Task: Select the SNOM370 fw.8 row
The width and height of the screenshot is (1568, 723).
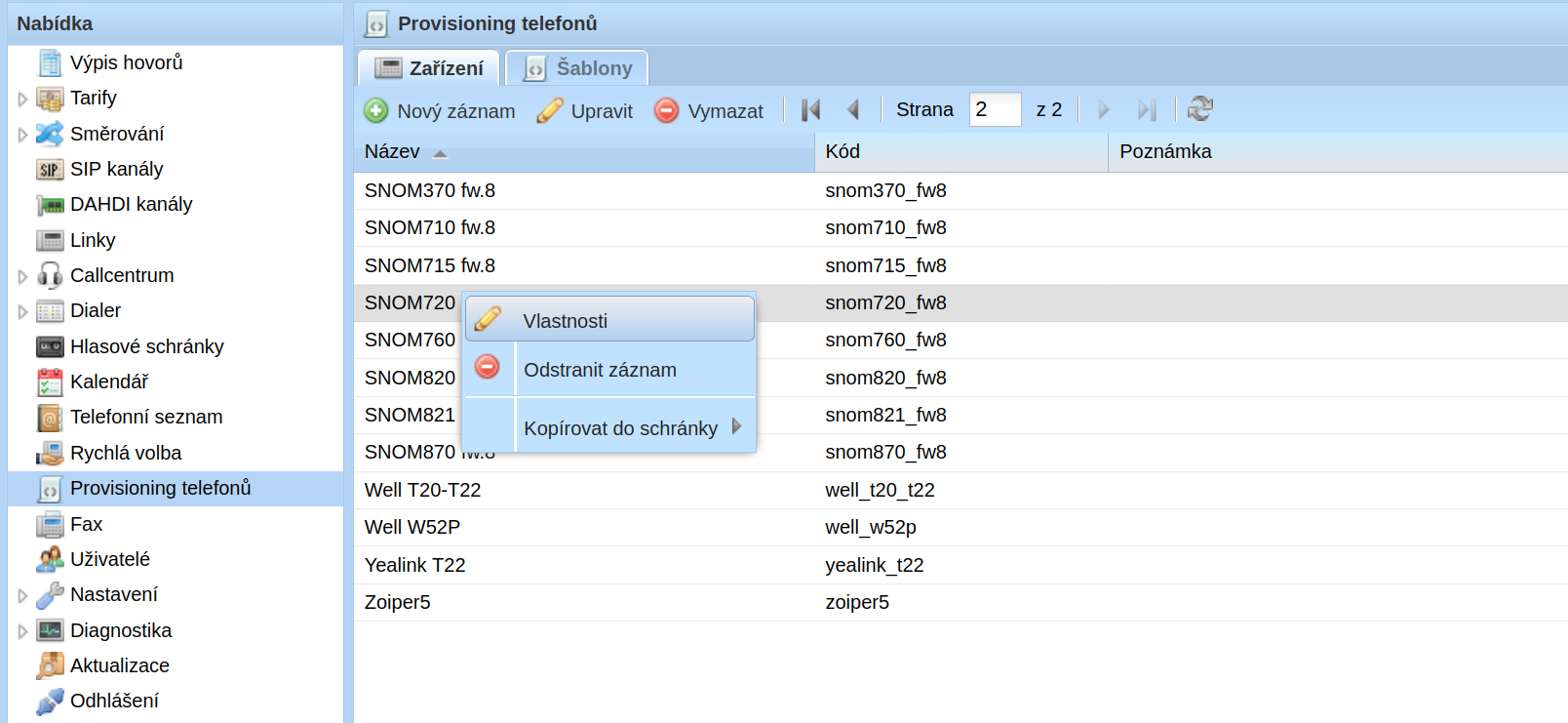Action: (x=960, y=191)
